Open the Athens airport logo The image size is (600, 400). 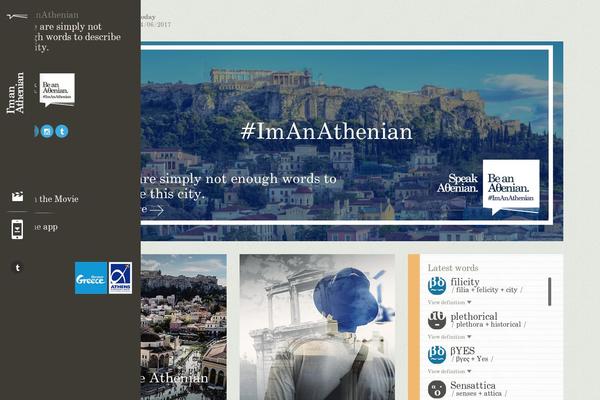120,278
